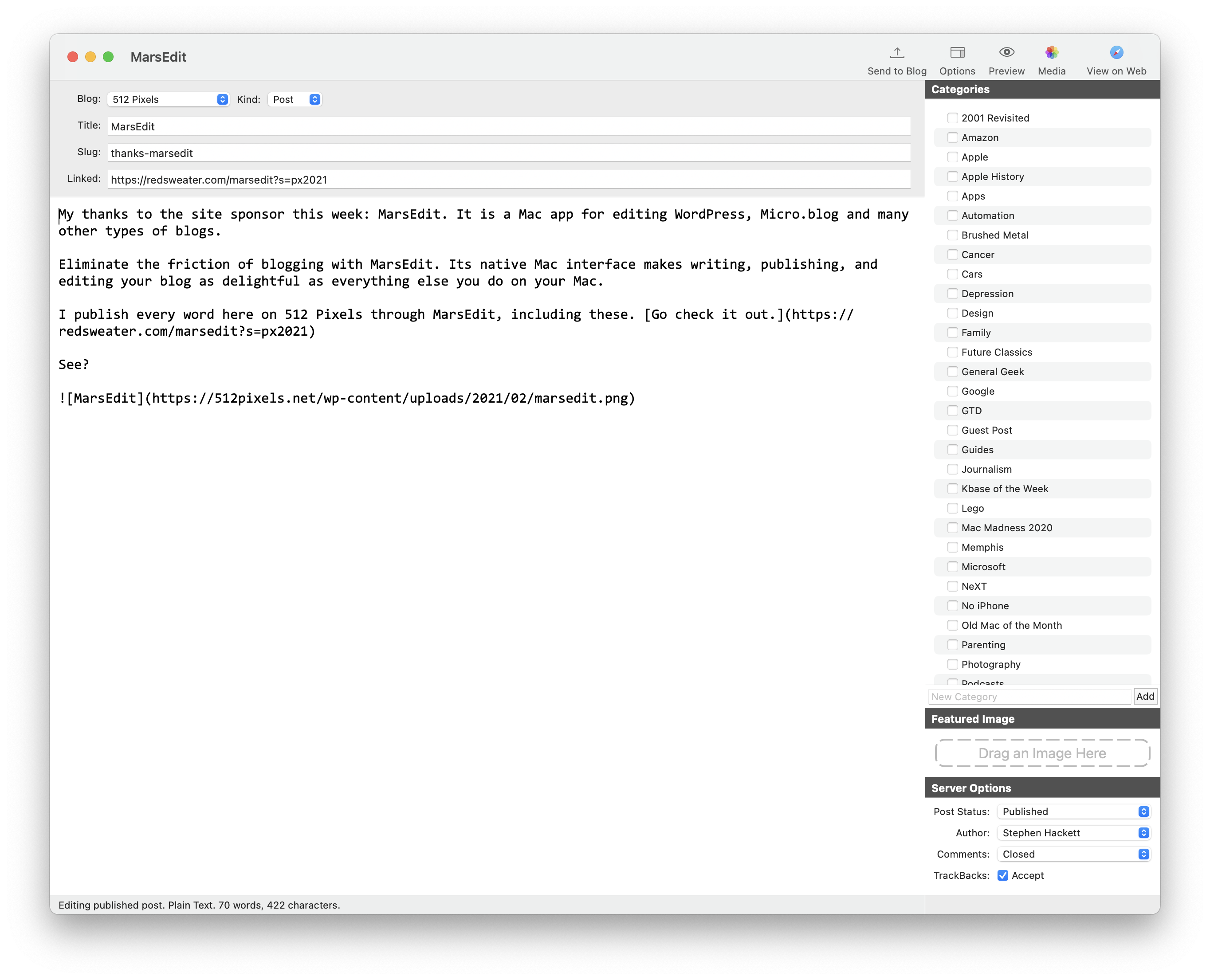Zoom the window with green button
This screenshot has height=980, width=1210.
pos(108,56)
